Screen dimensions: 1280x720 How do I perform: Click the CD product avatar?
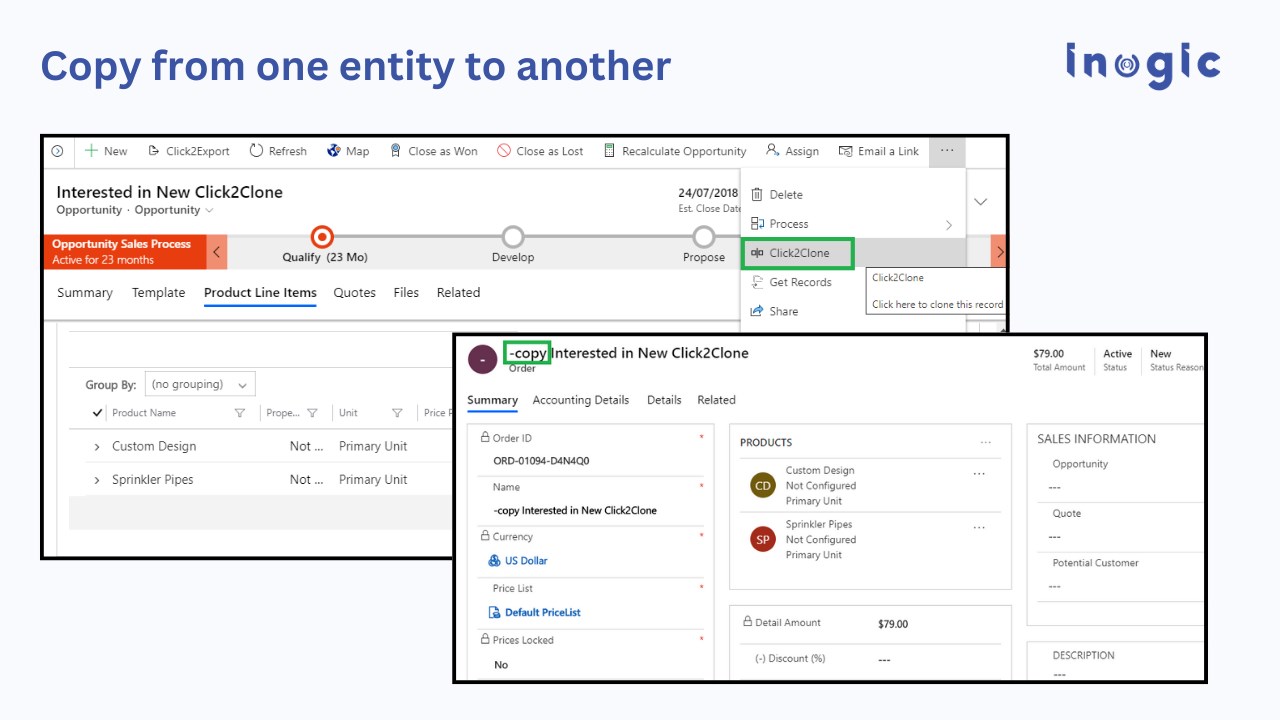click(x=763, y=486)
